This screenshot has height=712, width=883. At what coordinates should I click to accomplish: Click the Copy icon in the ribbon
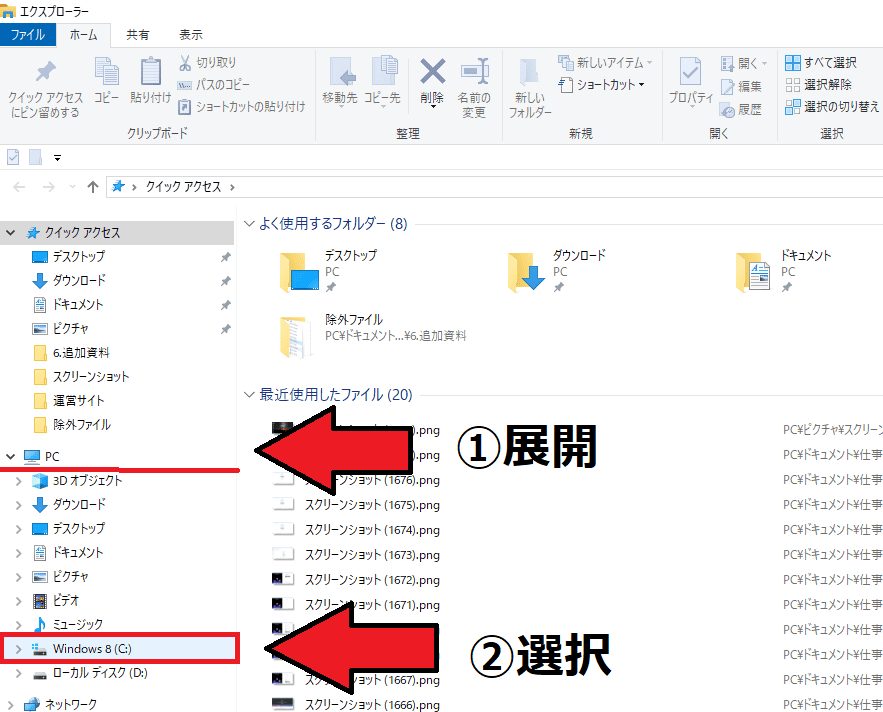coord(106,73)
